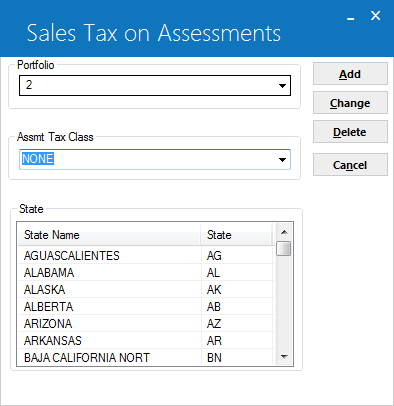Sort by the State abbreviation column header
Image resolution: width=394 pixels, height=406 pixels.
point(236,235)
